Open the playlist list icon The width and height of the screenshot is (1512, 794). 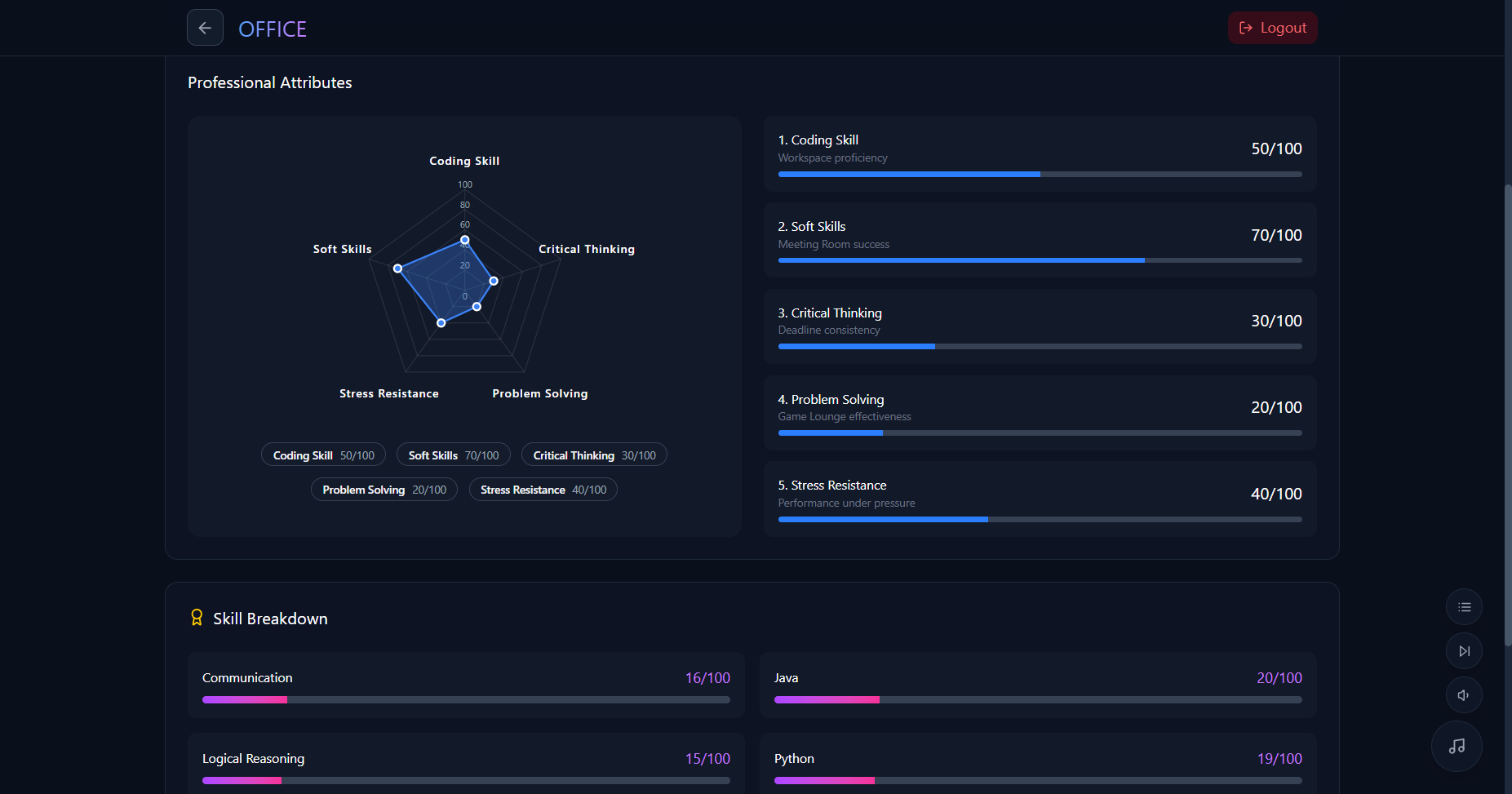coord(1464,607)
